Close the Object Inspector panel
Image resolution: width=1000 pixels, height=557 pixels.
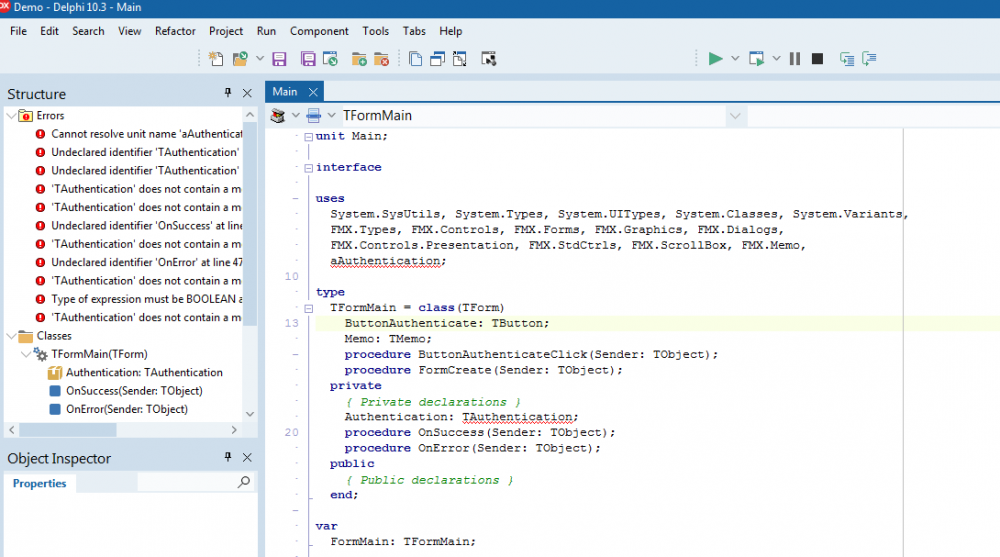(x=247, y=457)
